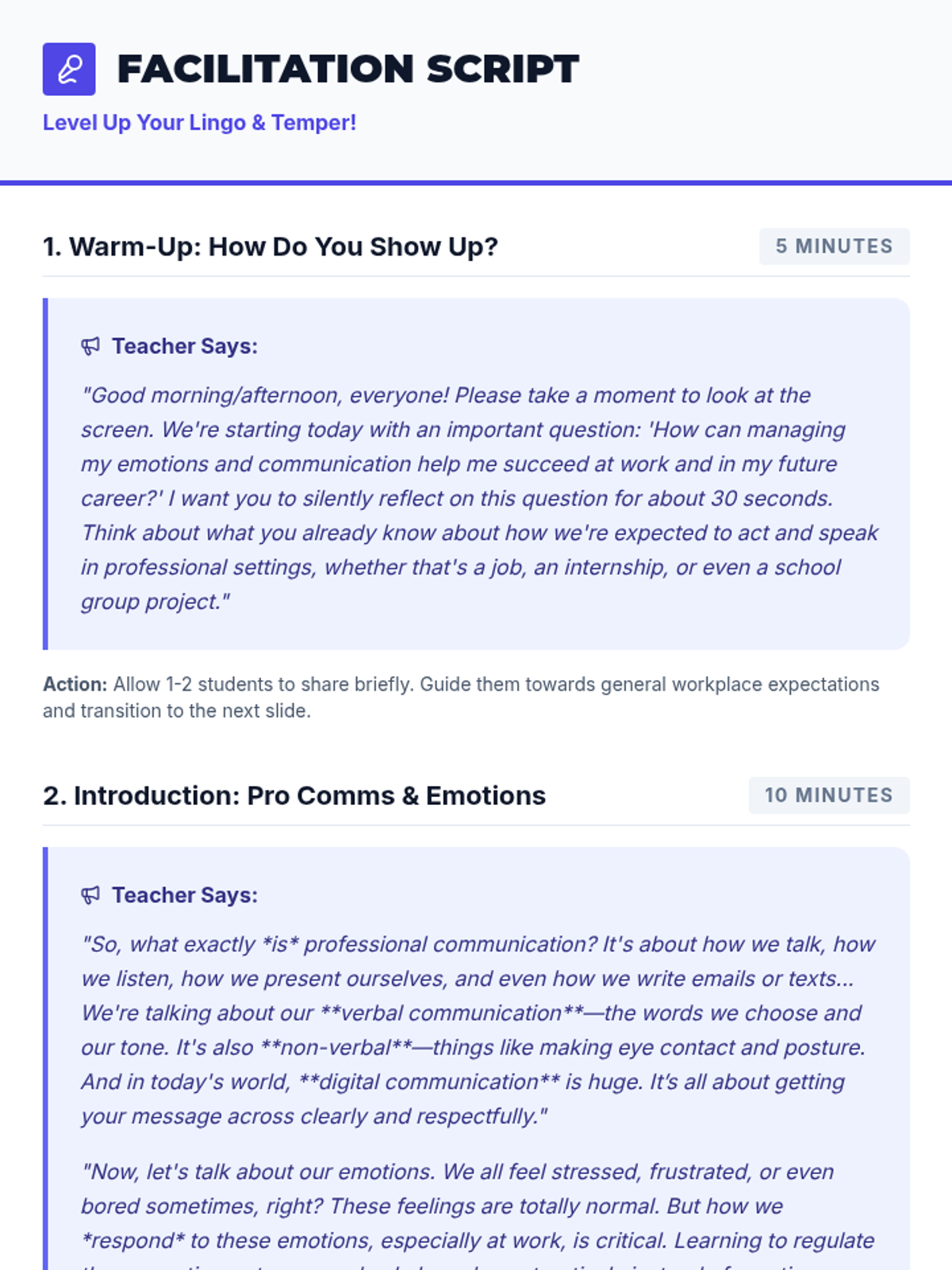Click the 'Introduction: Pro Comms & Emotions' heading

[294, 795]
